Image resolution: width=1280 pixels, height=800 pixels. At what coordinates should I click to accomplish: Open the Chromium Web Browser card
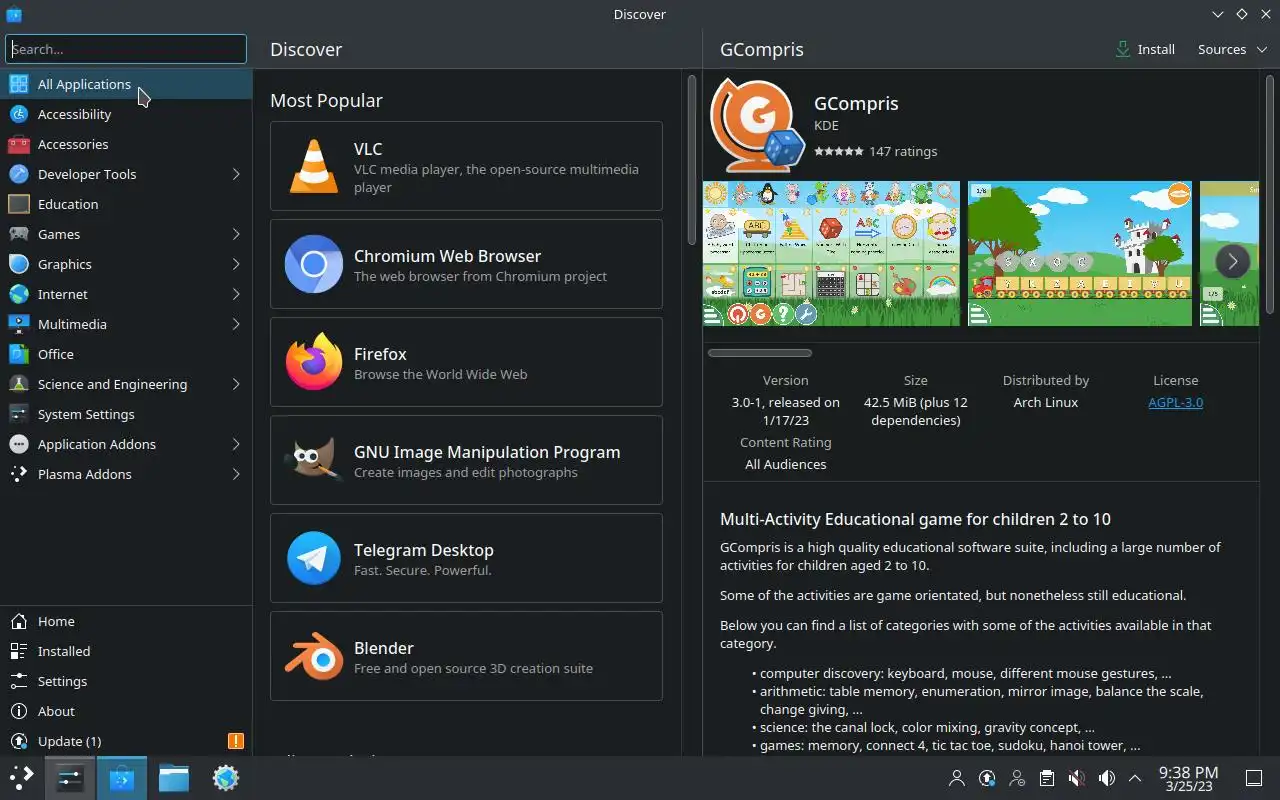coord(466,264)
